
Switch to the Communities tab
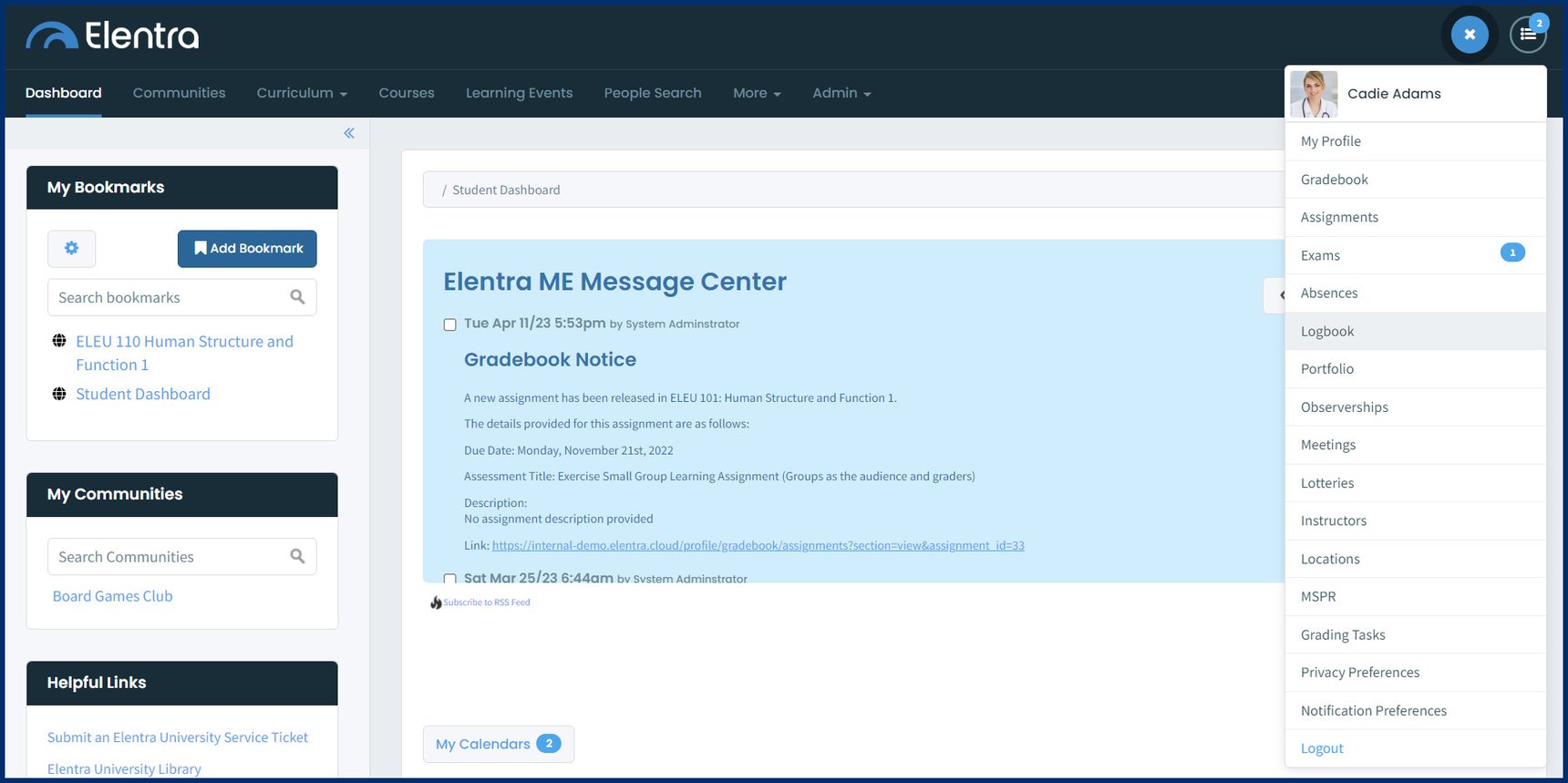pyautogui.click(x=179, y=93)
